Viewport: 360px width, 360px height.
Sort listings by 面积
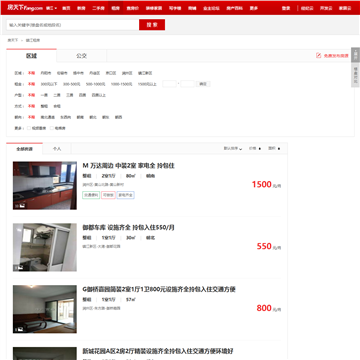pyautogui.click(x=274, y=149)
